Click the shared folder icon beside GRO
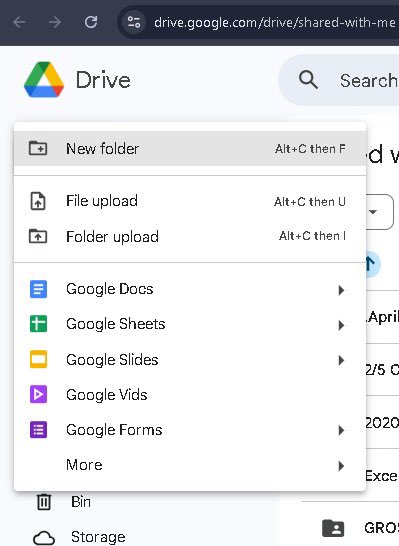The image size is (399, 546). pos(333,528)
